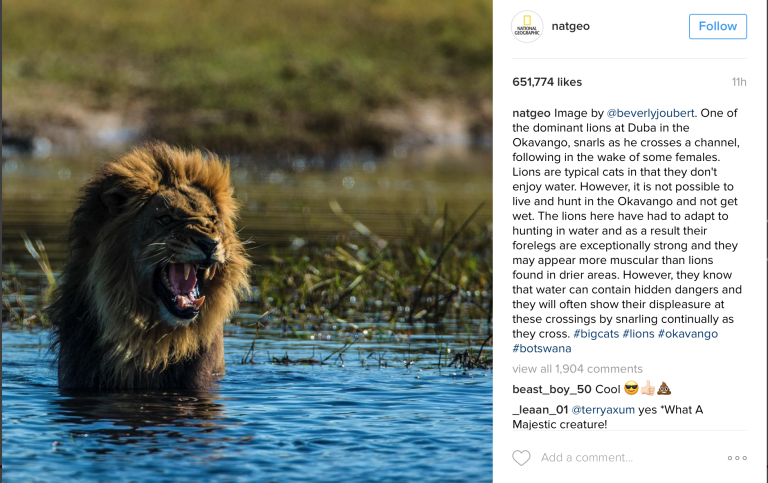
Task: Click the National Geographic profile avatar
Action: pyautogui.click(x=527, y=27)
